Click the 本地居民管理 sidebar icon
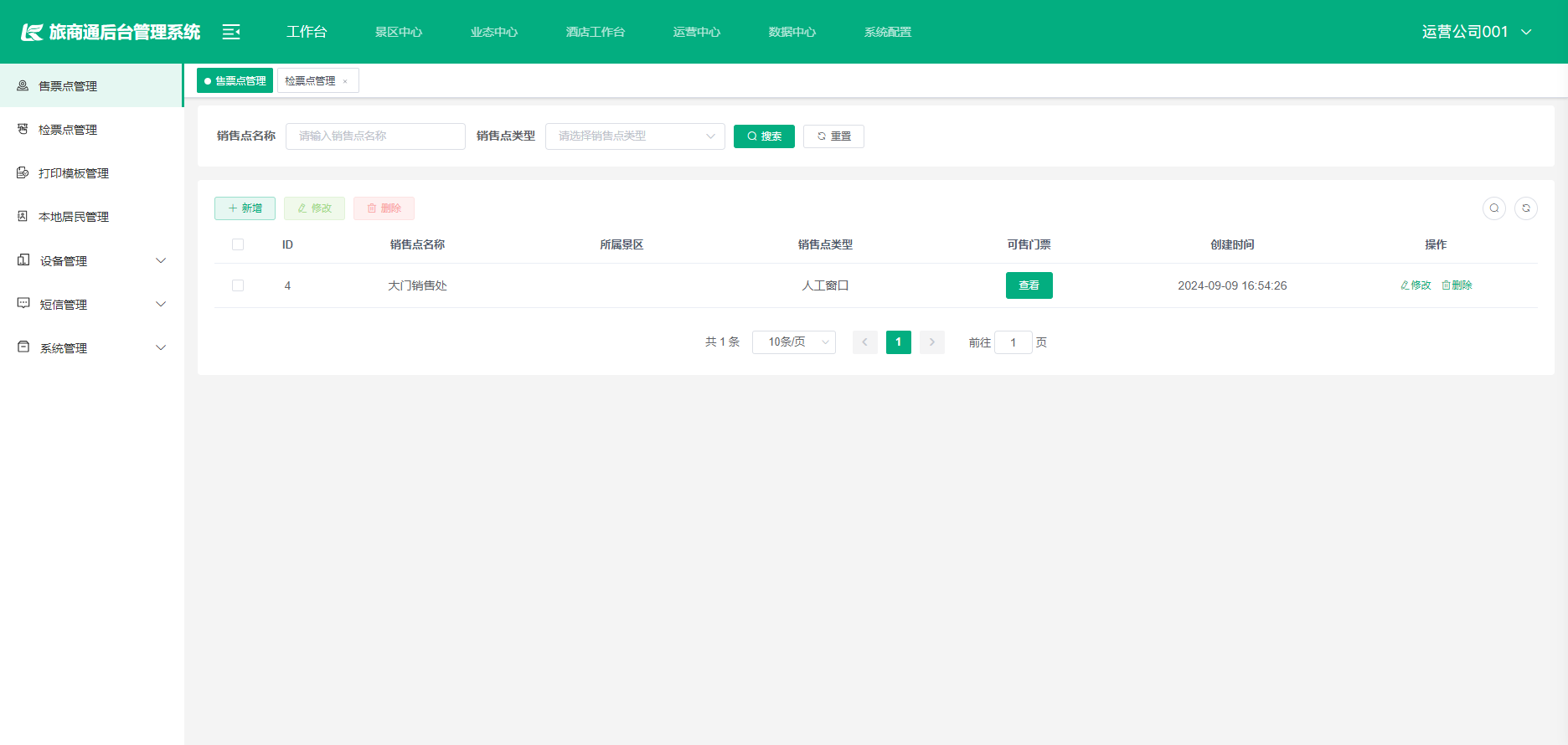The image size is (1568, 745). tap(23, 216)
